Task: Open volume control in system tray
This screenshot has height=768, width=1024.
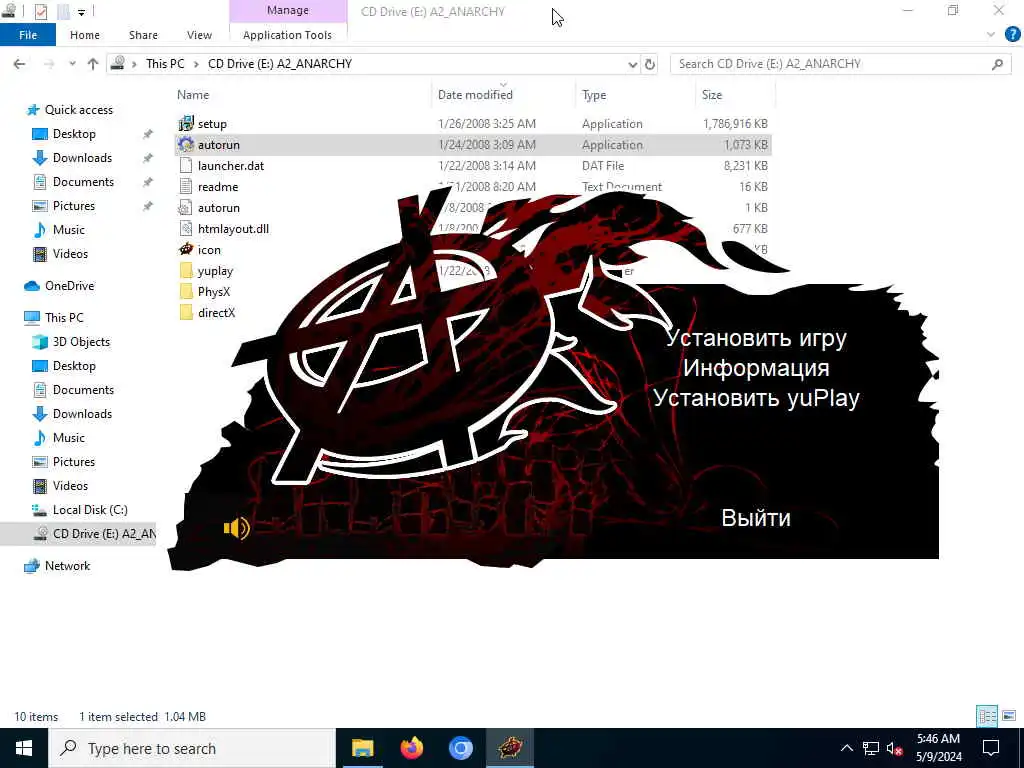Action: coord(895,748)
